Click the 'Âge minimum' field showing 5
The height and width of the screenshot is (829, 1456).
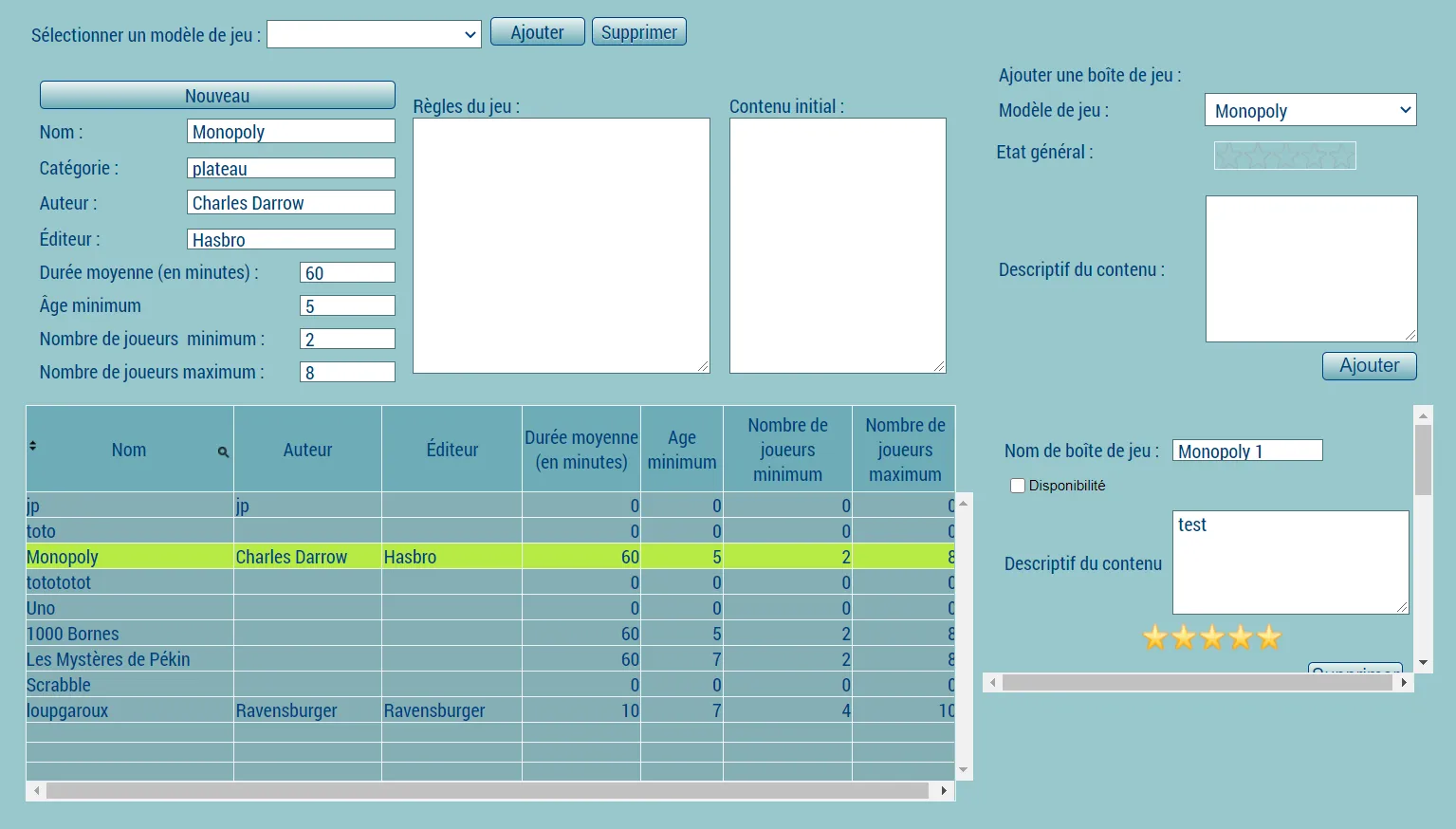coord(347,305)
